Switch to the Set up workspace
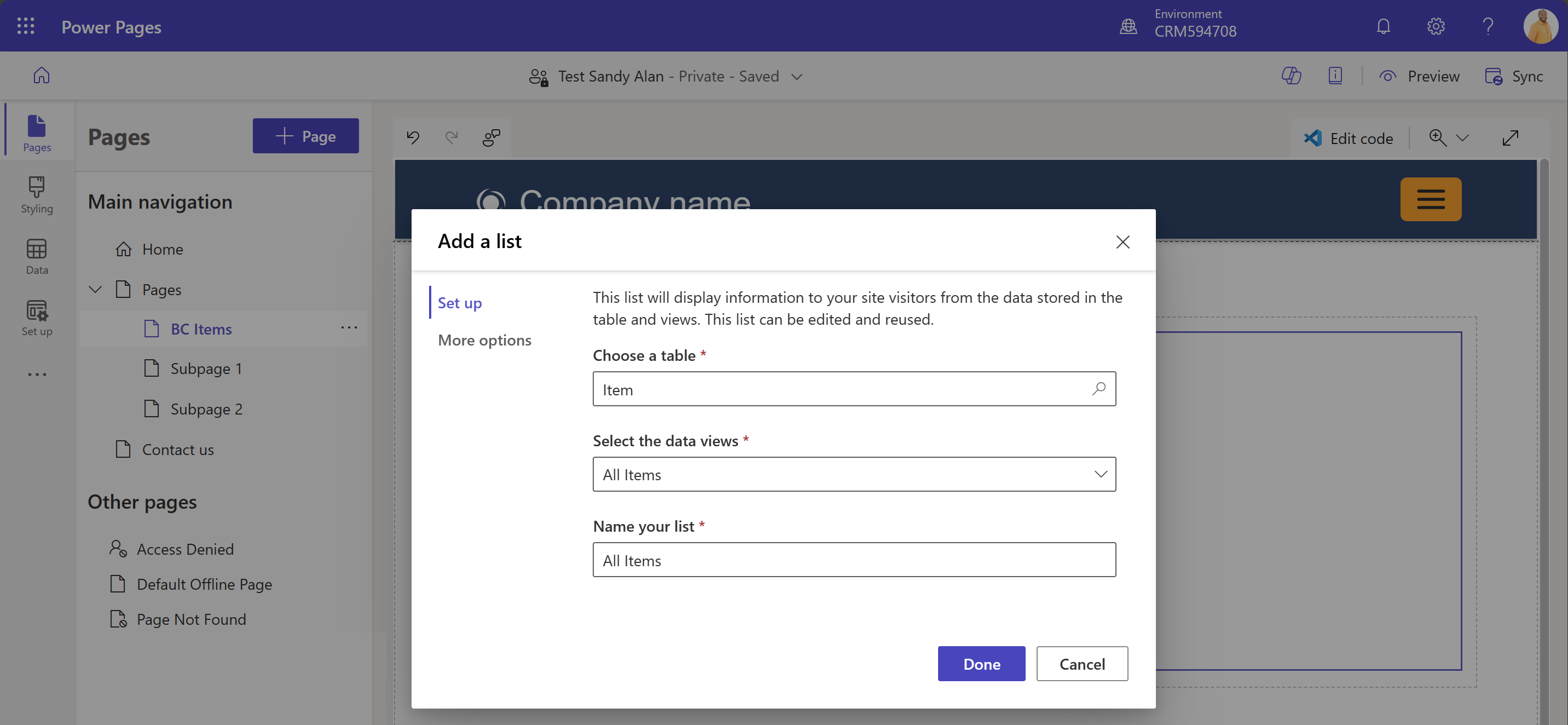The height and width of the screenshot is (725, 1568). click(37, 318)
